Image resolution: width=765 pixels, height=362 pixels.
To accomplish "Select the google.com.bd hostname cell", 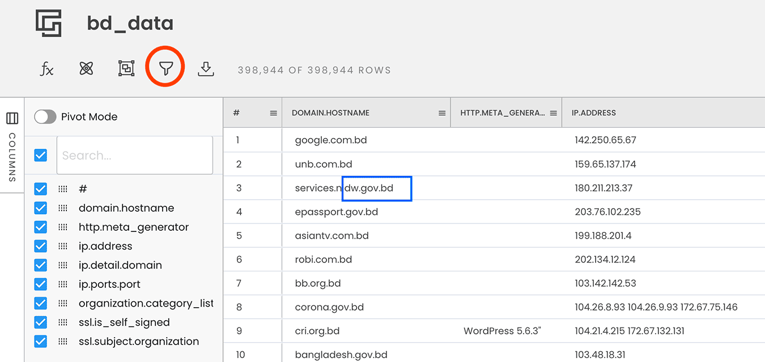I will tap(366, 140).
